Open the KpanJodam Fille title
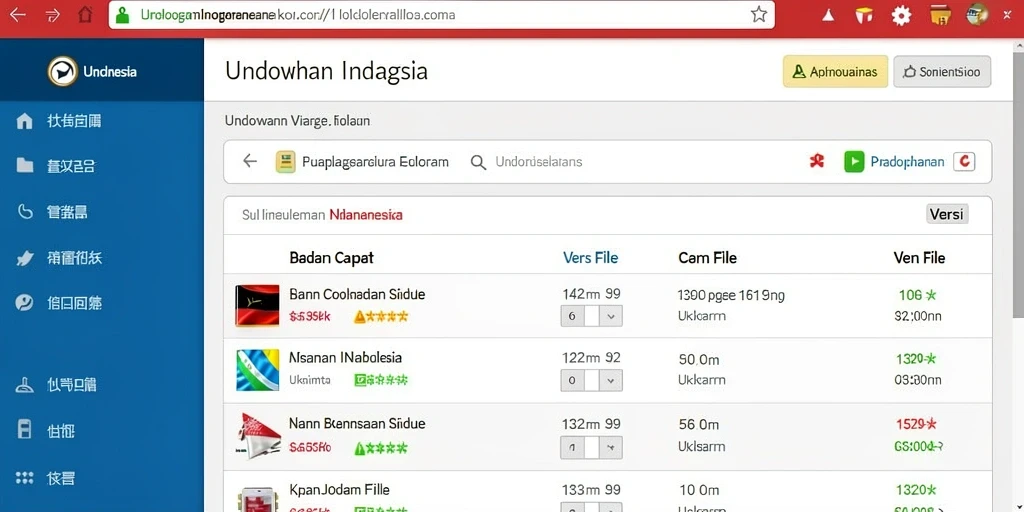The width and height of the screenshot is (1024, 512). click(339, 490)
